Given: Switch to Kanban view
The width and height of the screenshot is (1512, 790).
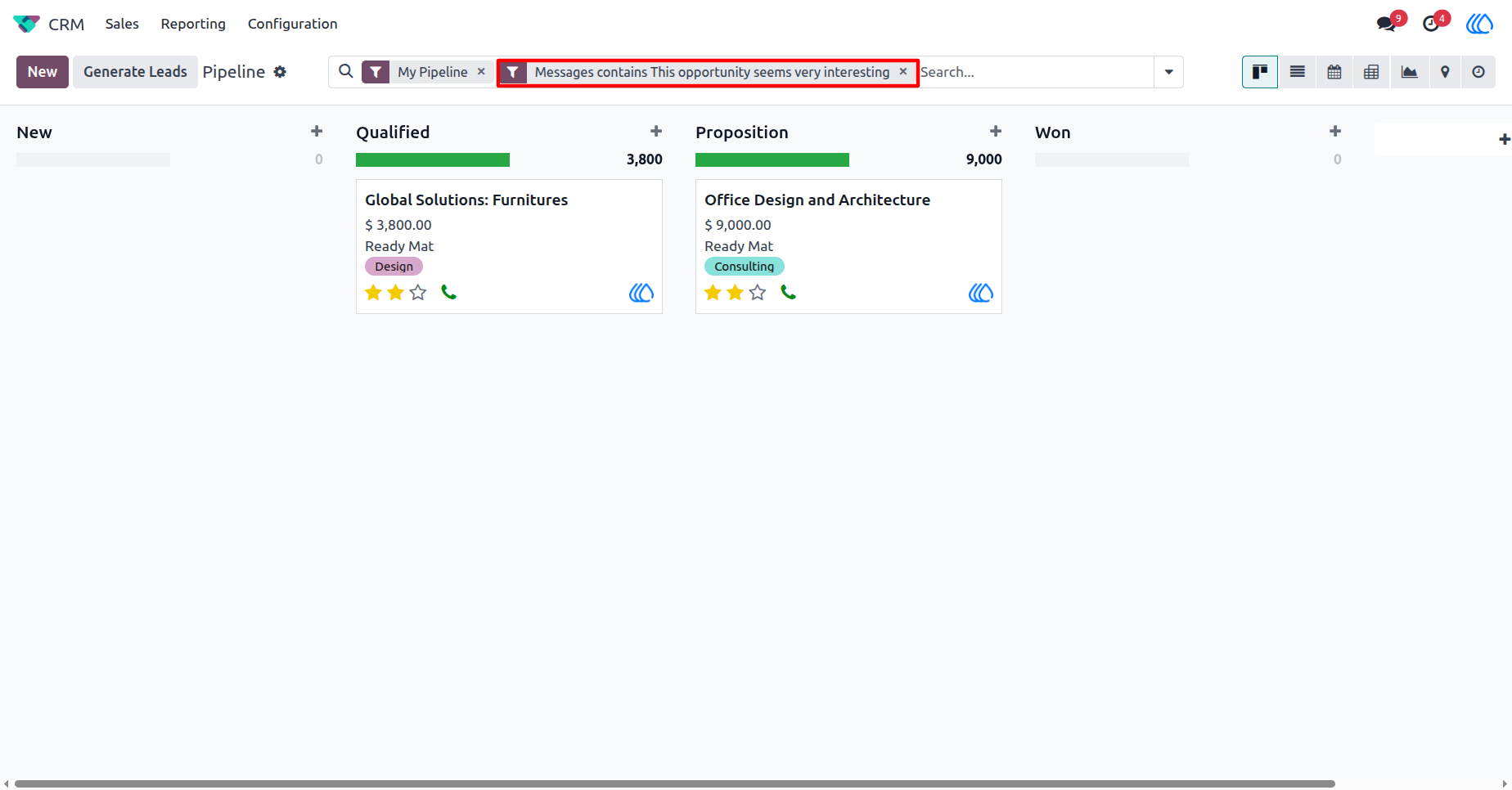Looking at the screenshot, I should click(1260, 72).
